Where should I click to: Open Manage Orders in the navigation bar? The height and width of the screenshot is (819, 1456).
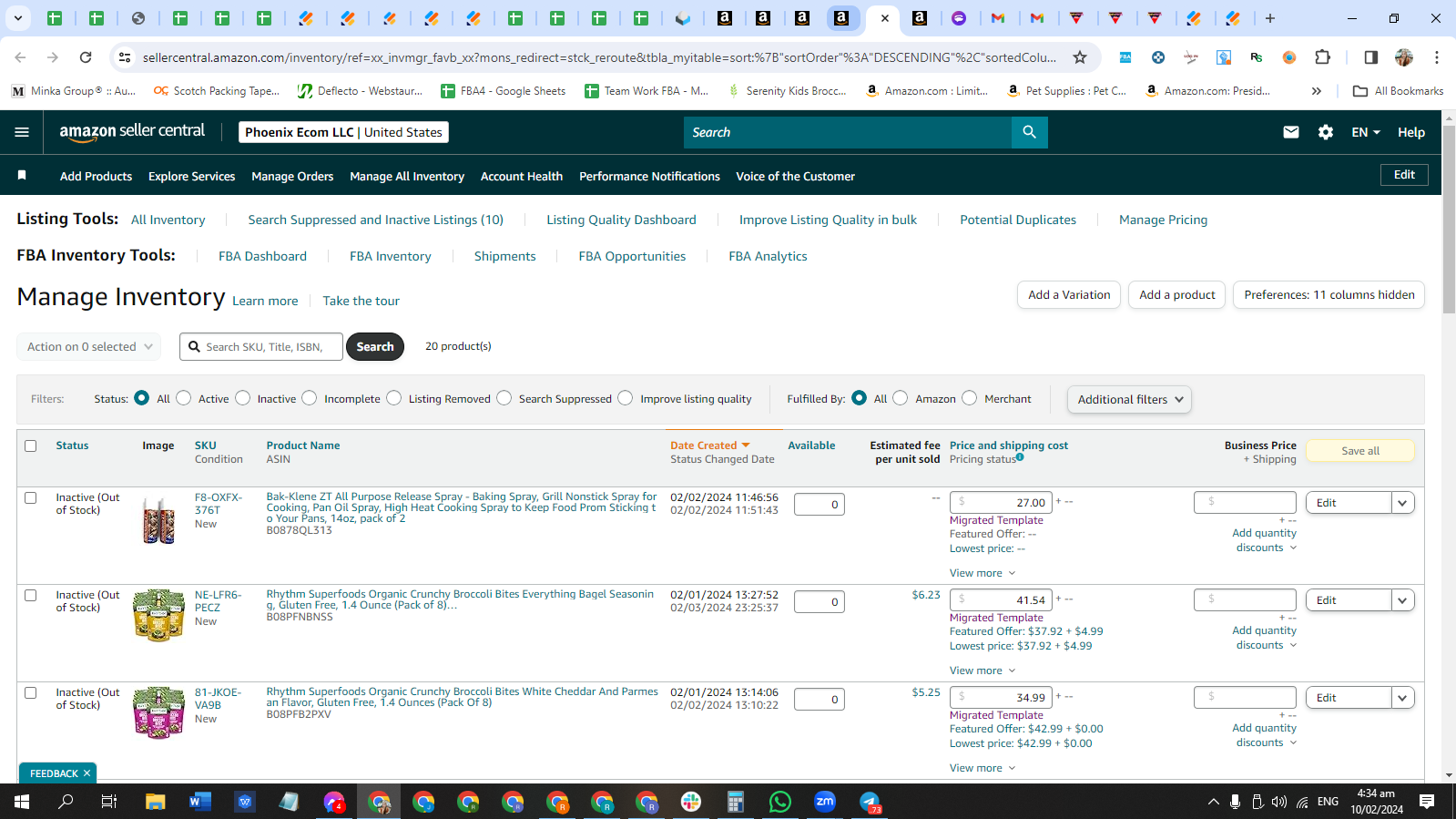pyautogui.click(x=292, y=176)
